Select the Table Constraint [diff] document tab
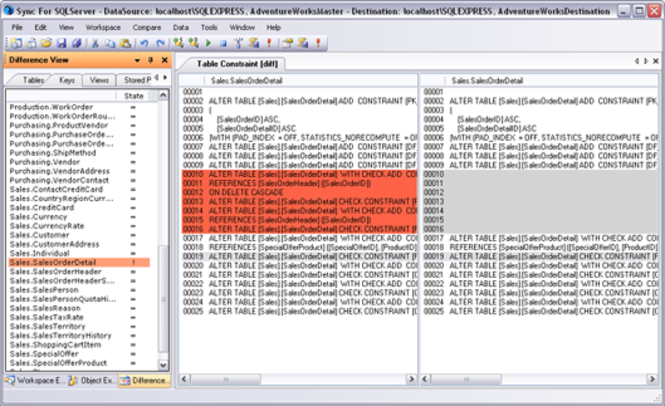Image resolution: width=665 pixels, height=406 pixels. (x=237, y=64)
